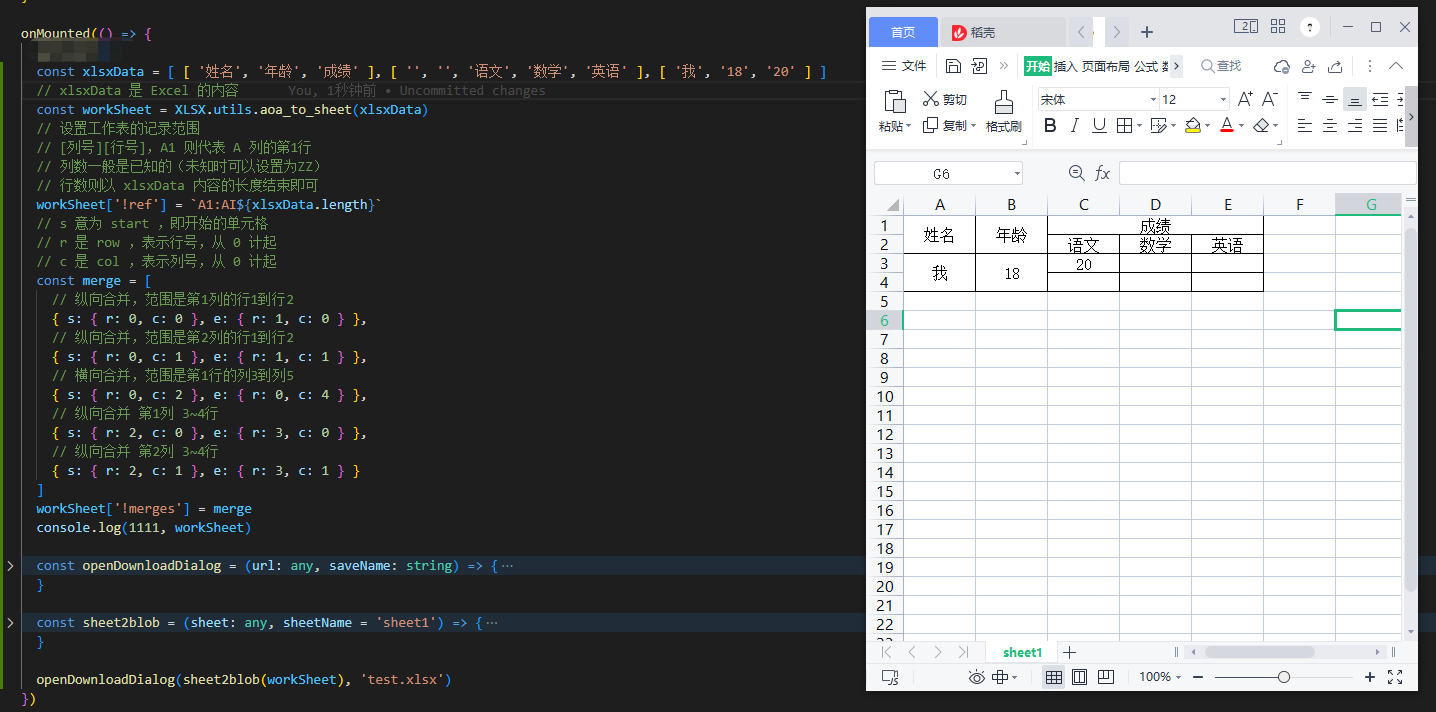Switch to the 首页 home tab

[x=903, y=32]
